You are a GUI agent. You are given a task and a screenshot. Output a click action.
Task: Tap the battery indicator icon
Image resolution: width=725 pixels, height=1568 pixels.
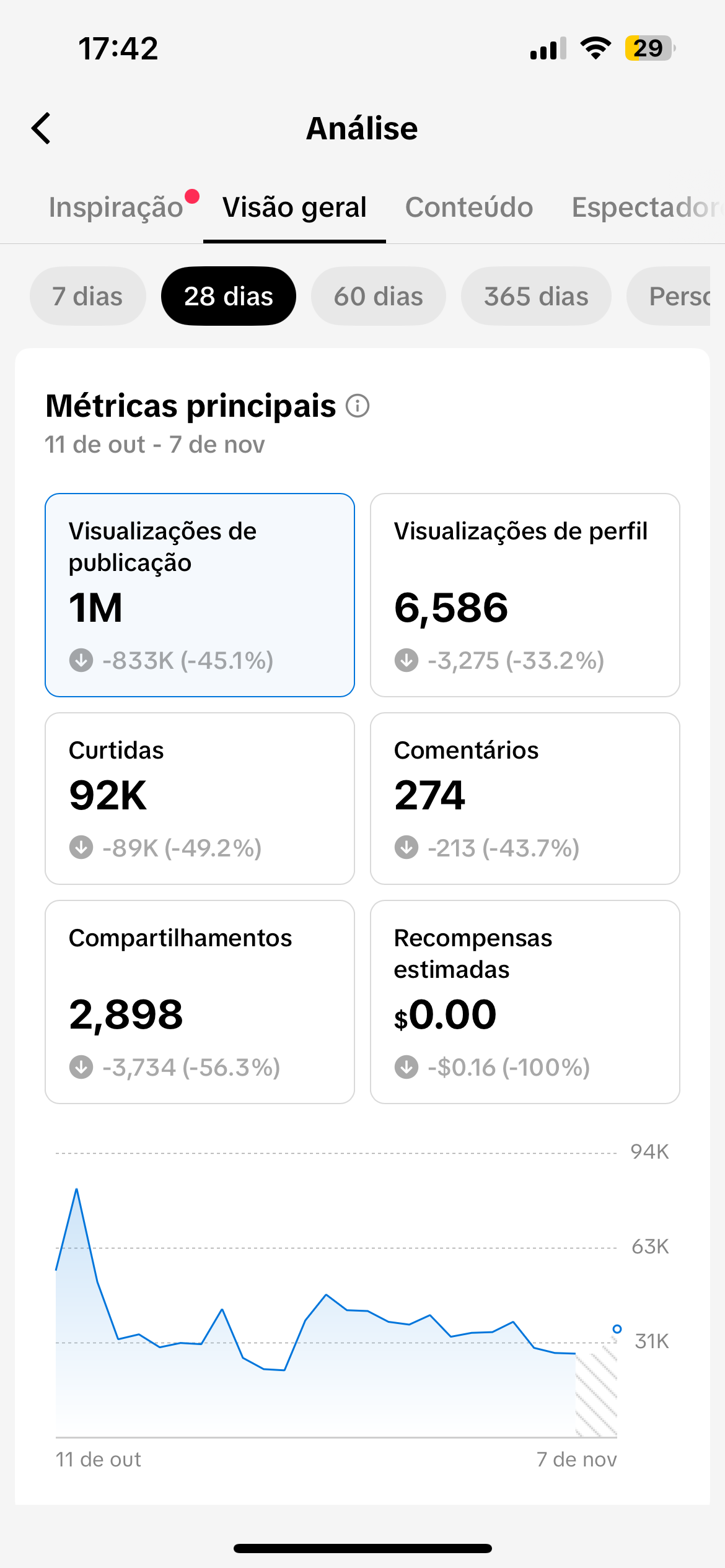click(x=649, y=48)
